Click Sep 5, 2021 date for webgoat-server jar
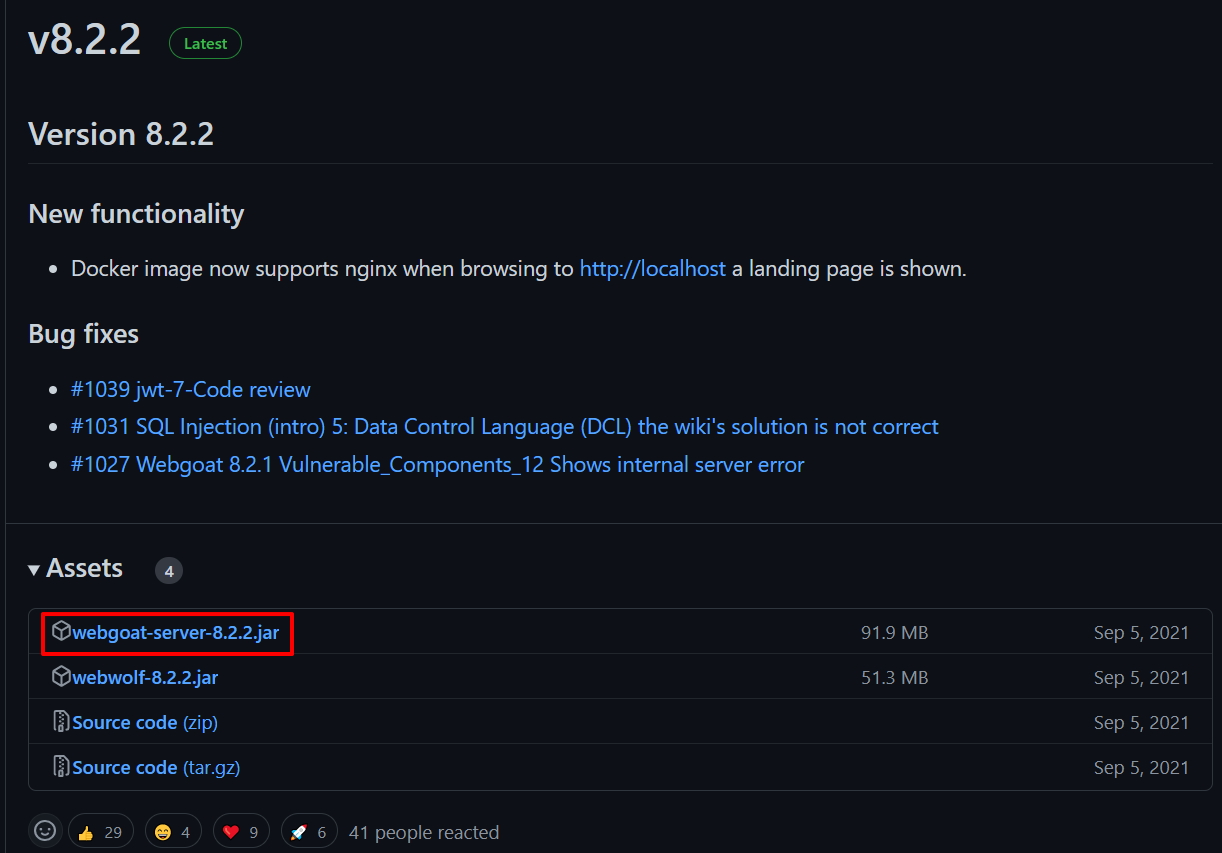 (1142, 633)
